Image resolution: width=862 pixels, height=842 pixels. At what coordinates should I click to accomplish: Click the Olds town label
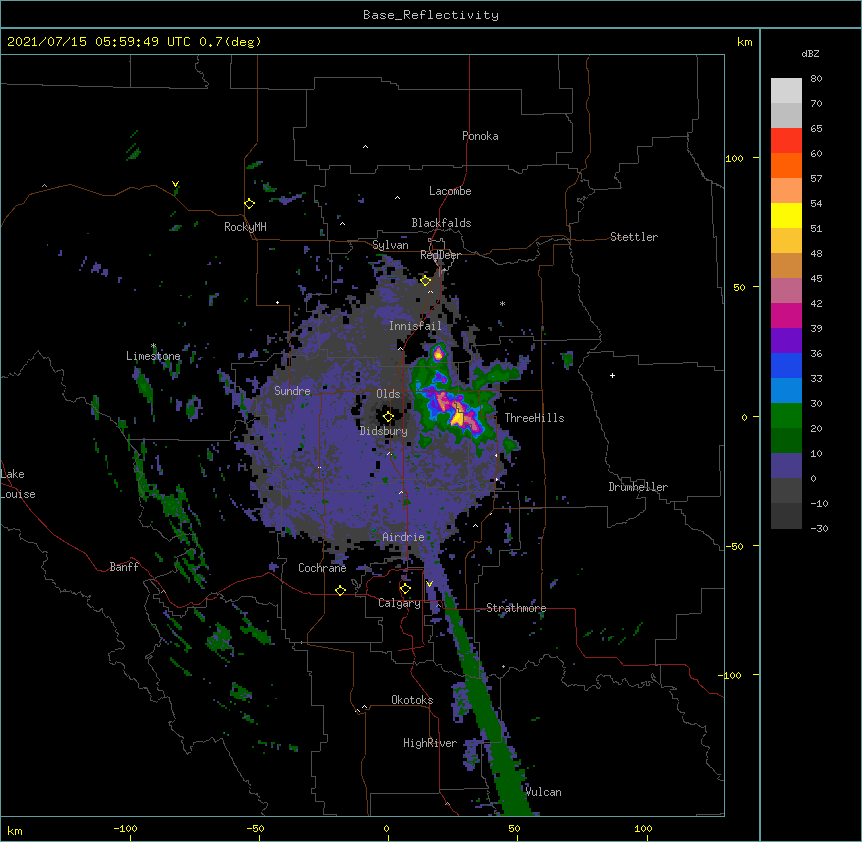pyautogui.click(x=388, y=394)
